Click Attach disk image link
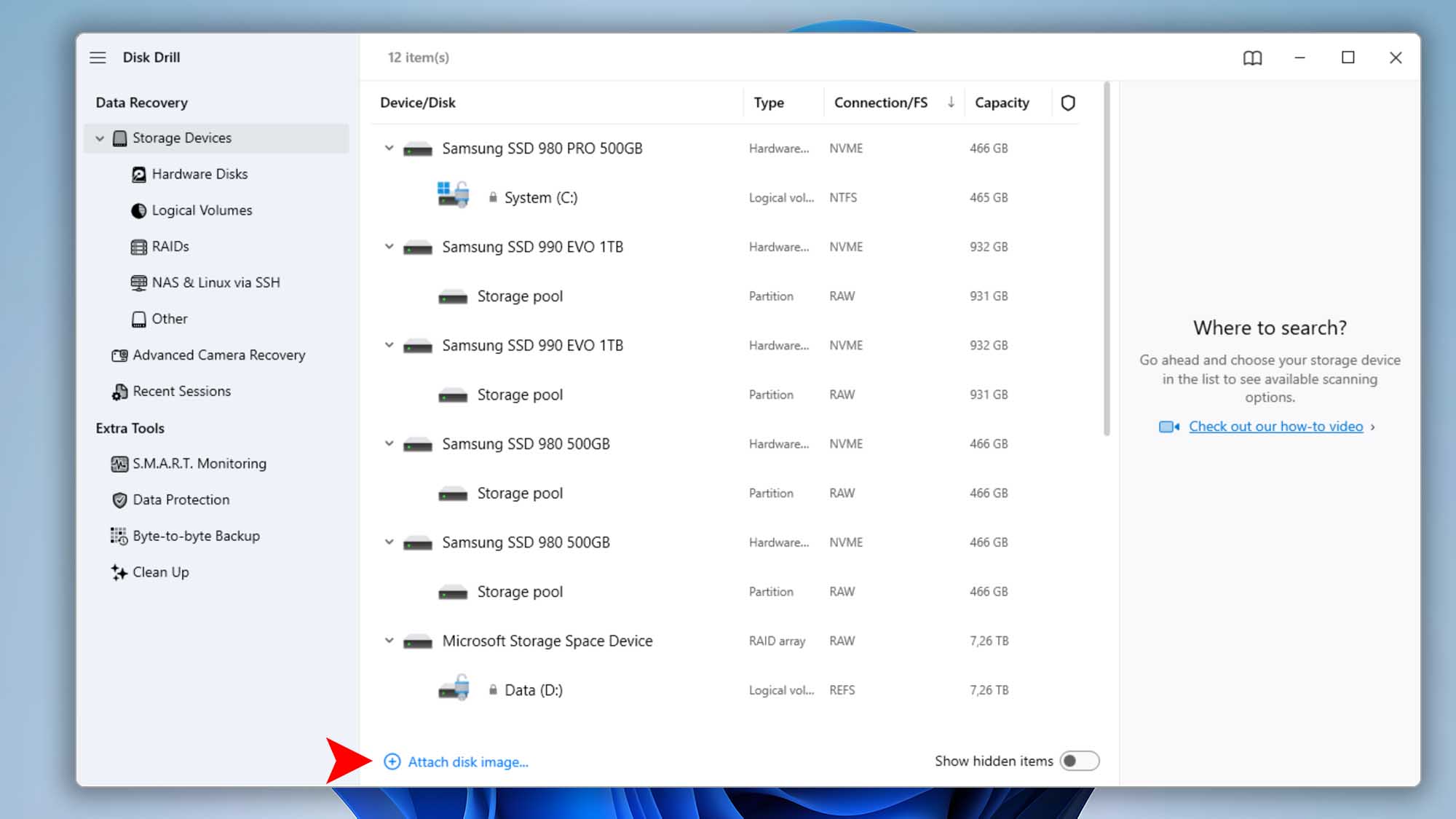 [468, 761]
